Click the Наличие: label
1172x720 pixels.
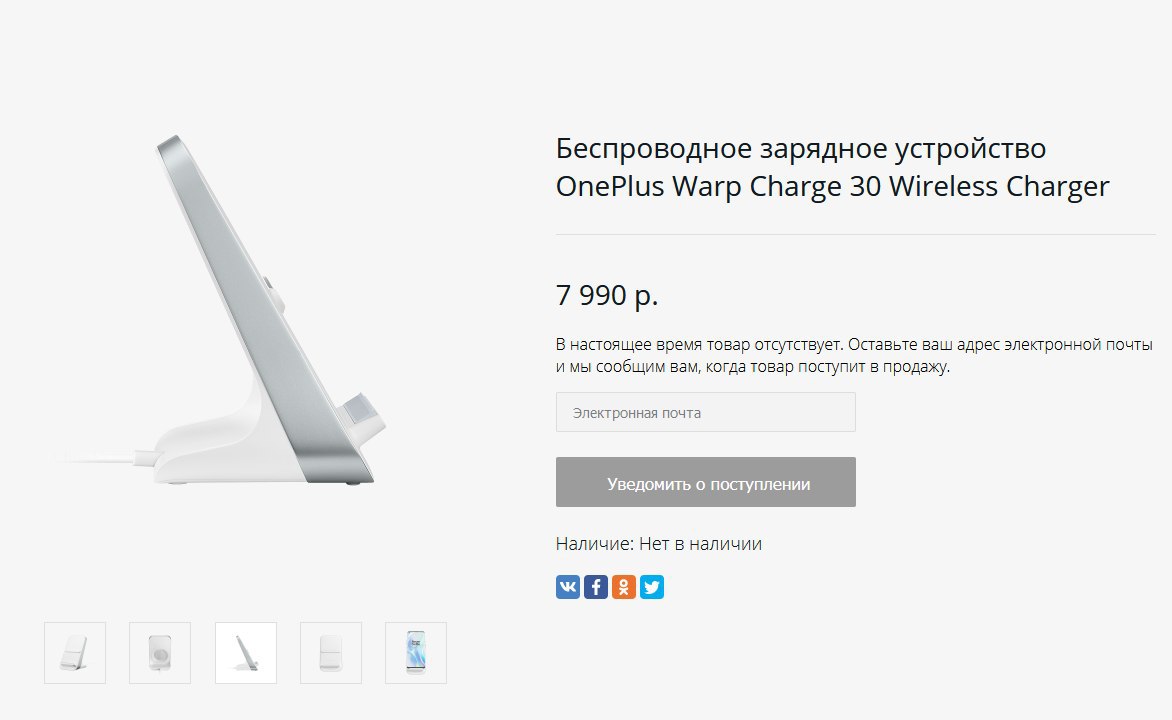tap(595, 544)
